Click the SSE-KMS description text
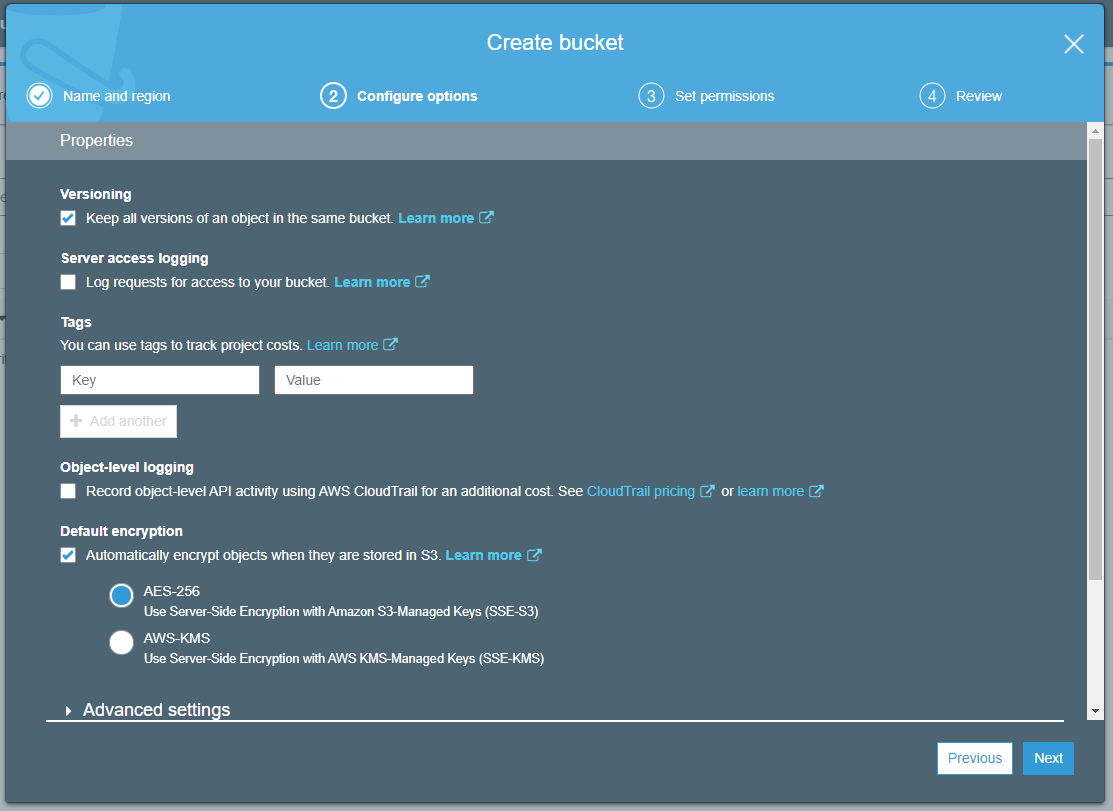Screen dimensions: 1113x811 tap(344, 658)
